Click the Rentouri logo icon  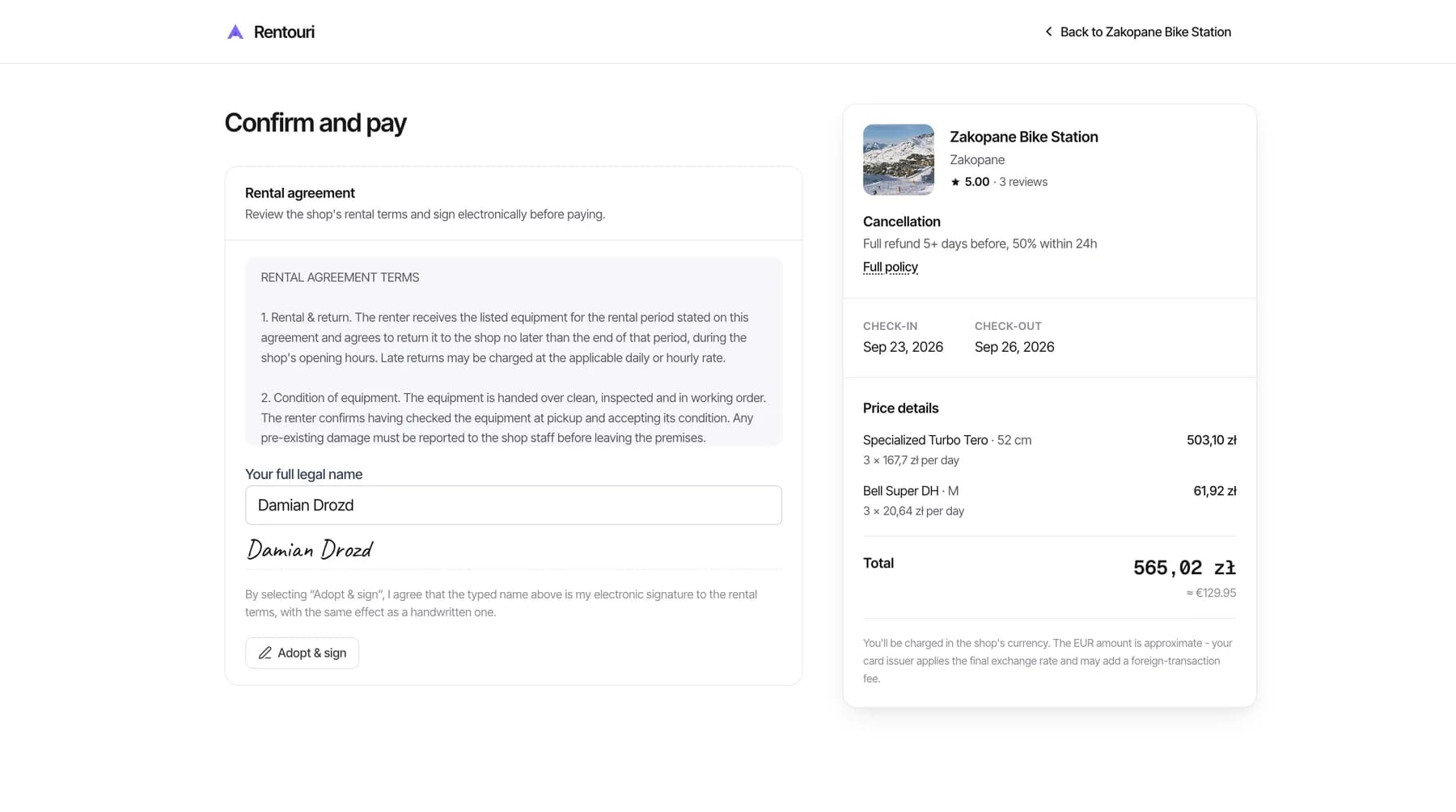235,32
